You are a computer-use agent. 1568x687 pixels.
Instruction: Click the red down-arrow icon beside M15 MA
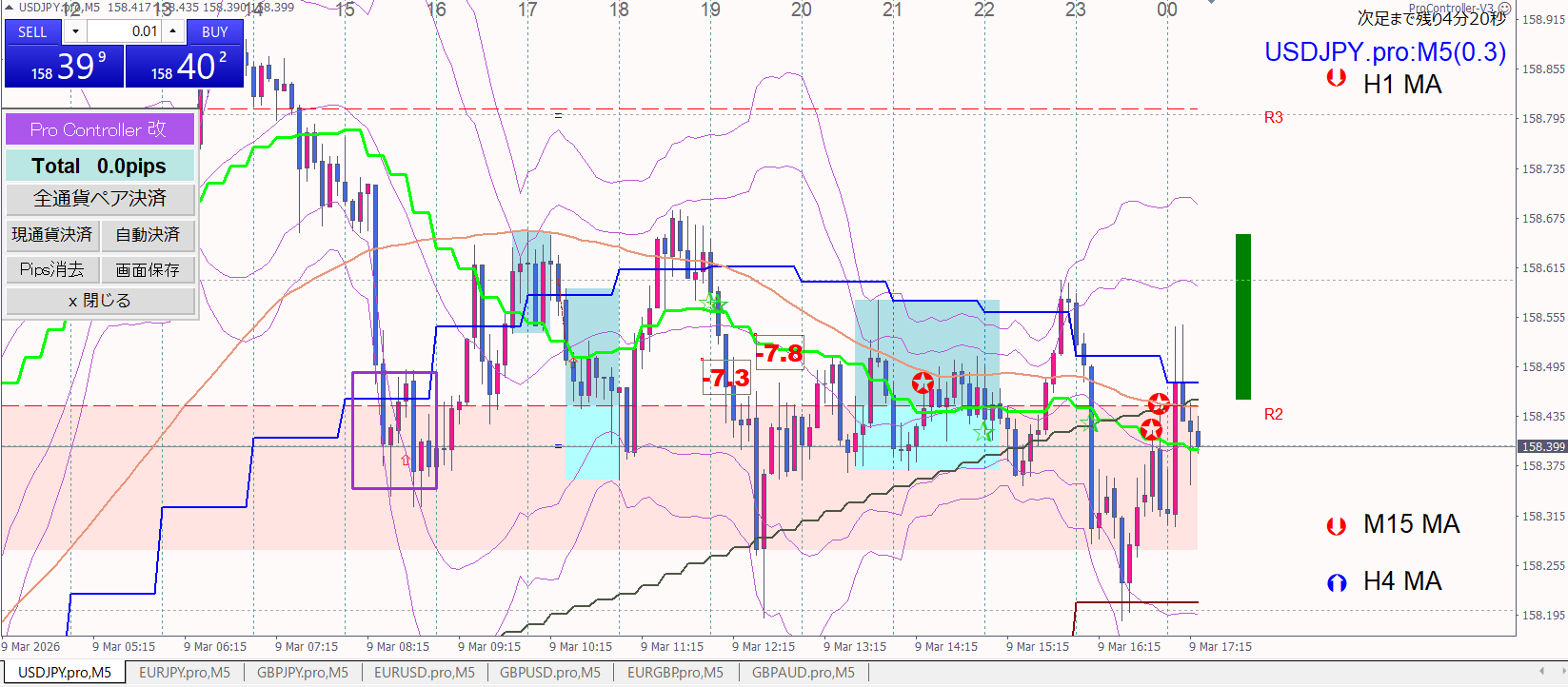pyautogui.click(x=1336, y=525)
